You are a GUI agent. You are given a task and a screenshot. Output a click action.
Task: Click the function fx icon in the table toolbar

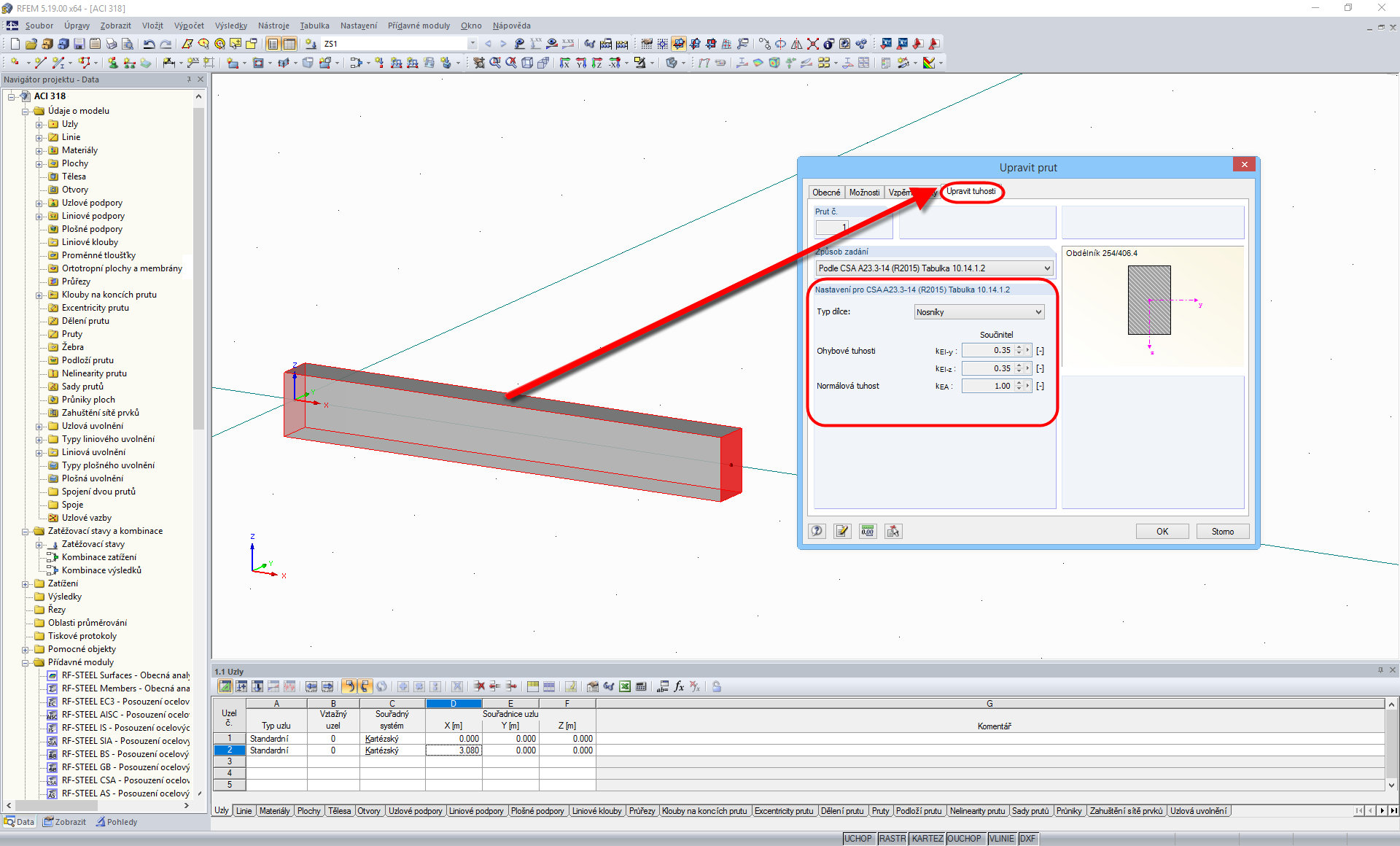point(679,686)
